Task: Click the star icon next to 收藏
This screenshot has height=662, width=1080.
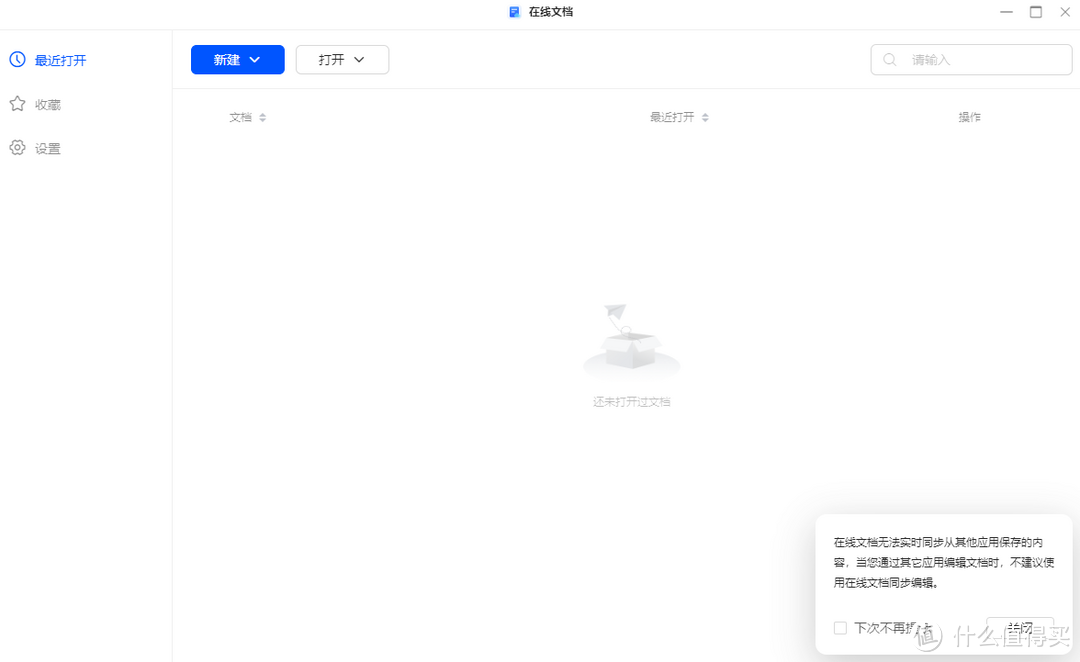Action: [16, 103]
